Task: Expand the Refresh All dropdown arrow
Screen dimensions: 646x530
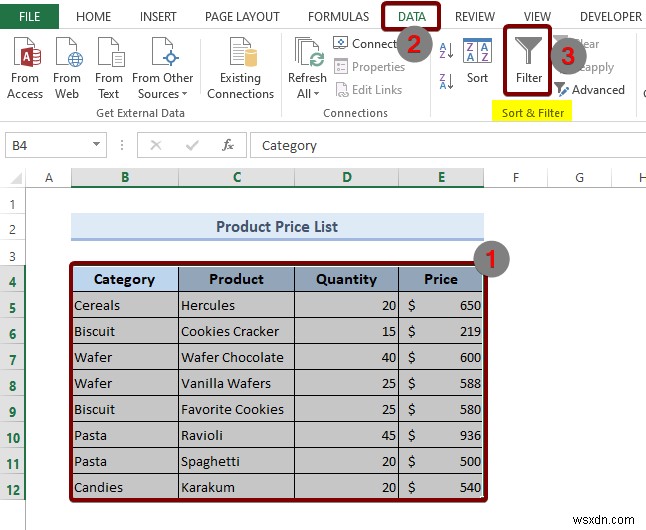Action: click(x=316, y=94)
